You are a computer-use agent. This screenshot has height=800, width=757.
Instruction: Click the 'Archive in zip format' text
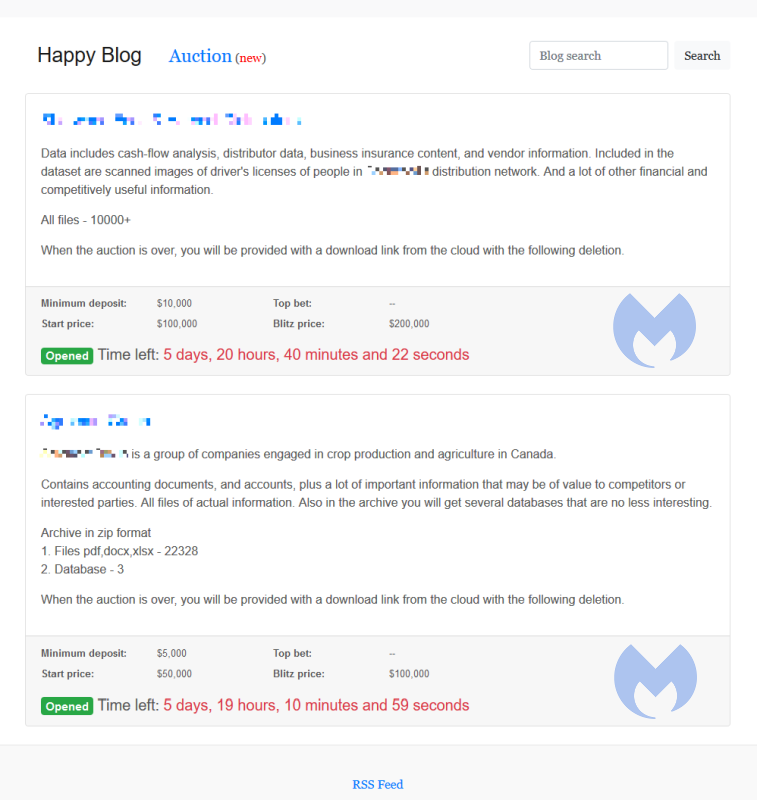coord(96,532)
